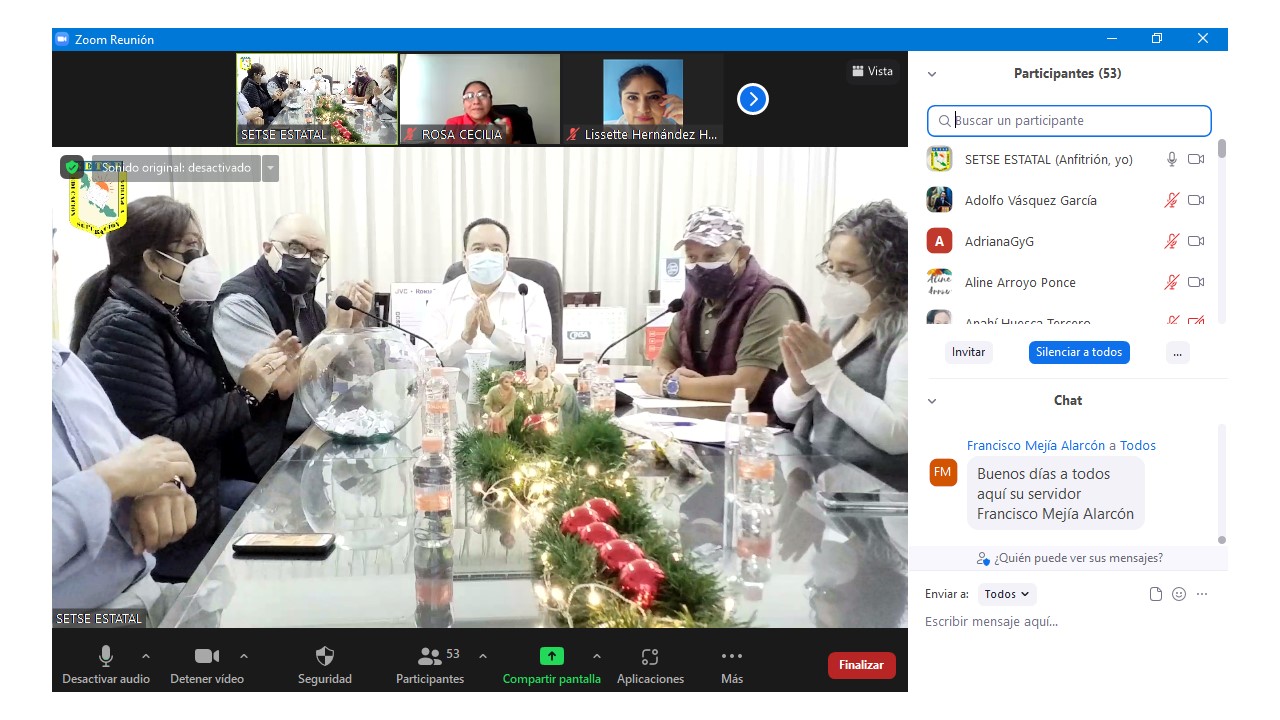The width and height of the screenshot is (1280, 720).
Task: Click green encryption shield icon
Action: click(x=72, y=168)
